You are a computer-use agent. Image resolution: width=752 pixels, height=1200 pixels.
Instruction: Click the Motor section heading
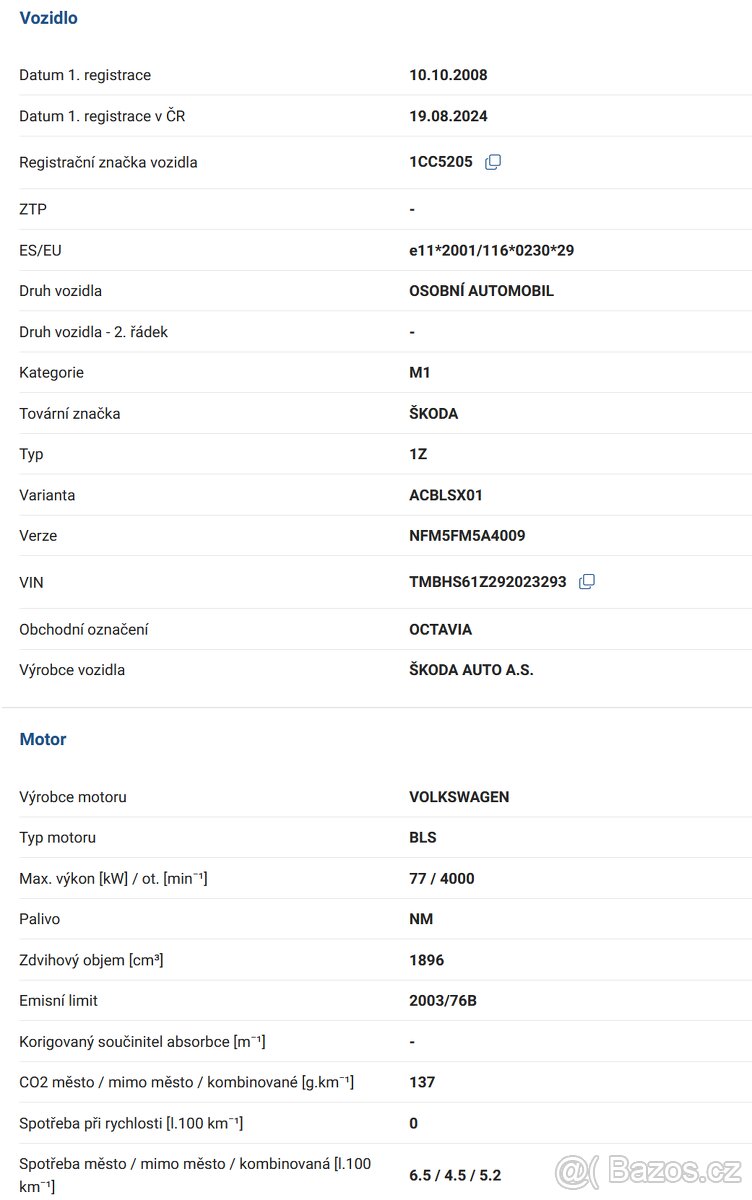[x=43, y=740]
